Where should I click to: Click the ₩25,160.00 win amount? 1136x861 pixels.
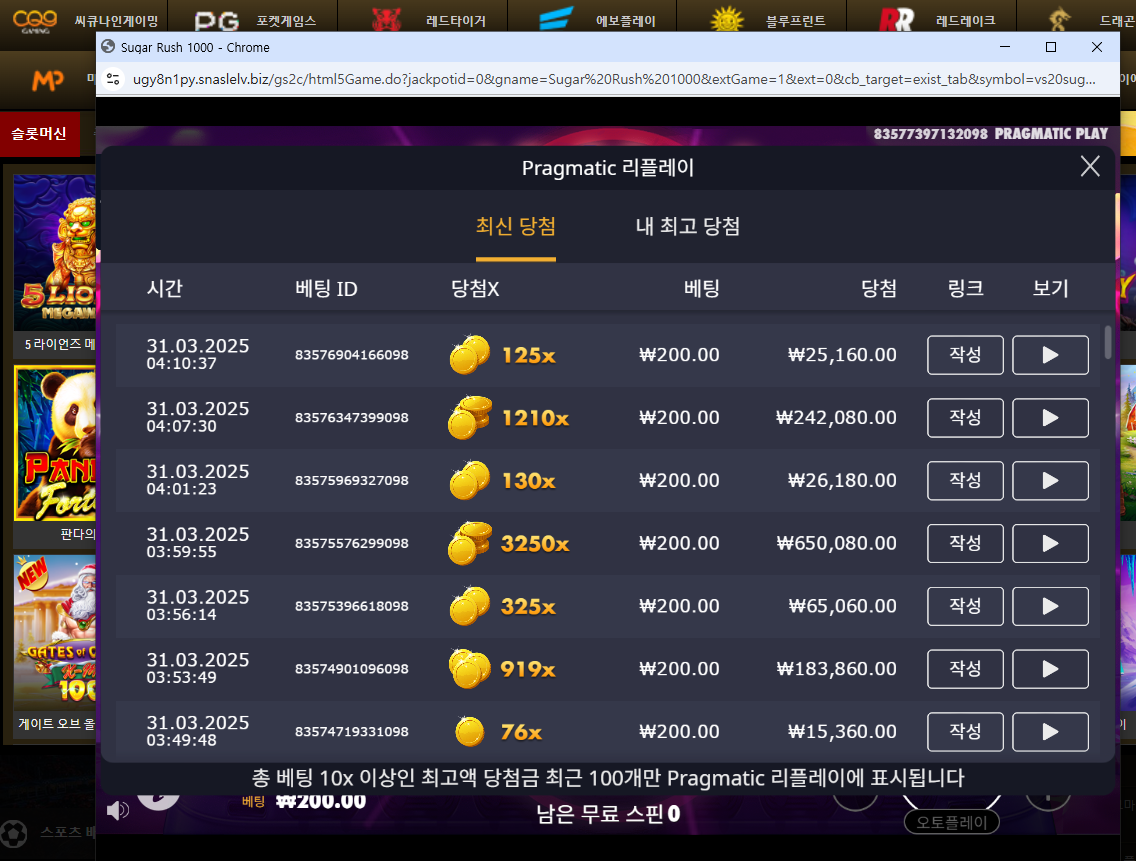[x=842, y=355]
